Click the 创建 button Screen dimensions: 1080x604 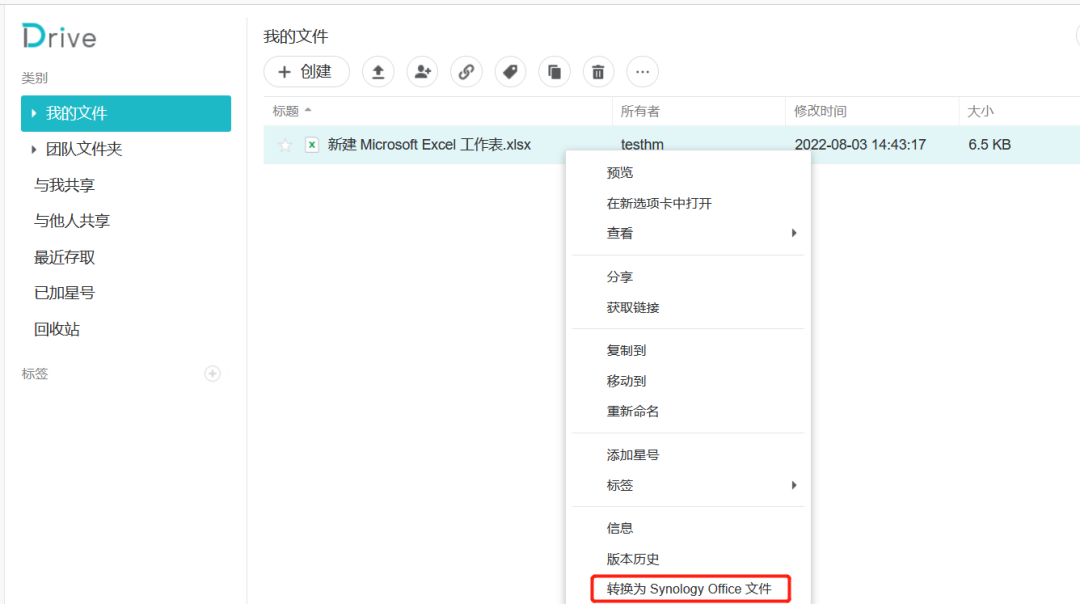point(306,71)
